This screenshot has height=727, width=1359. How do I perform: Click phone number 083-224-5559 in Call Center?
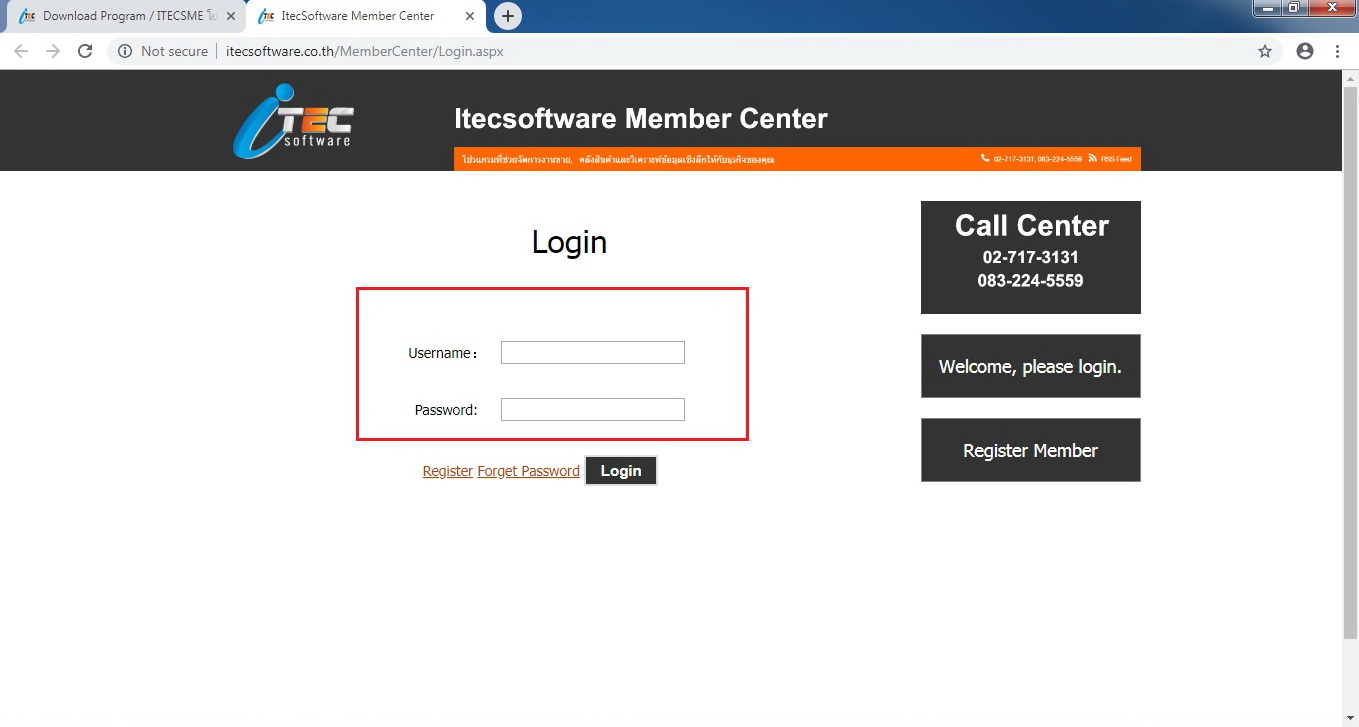click(1031, 281)
